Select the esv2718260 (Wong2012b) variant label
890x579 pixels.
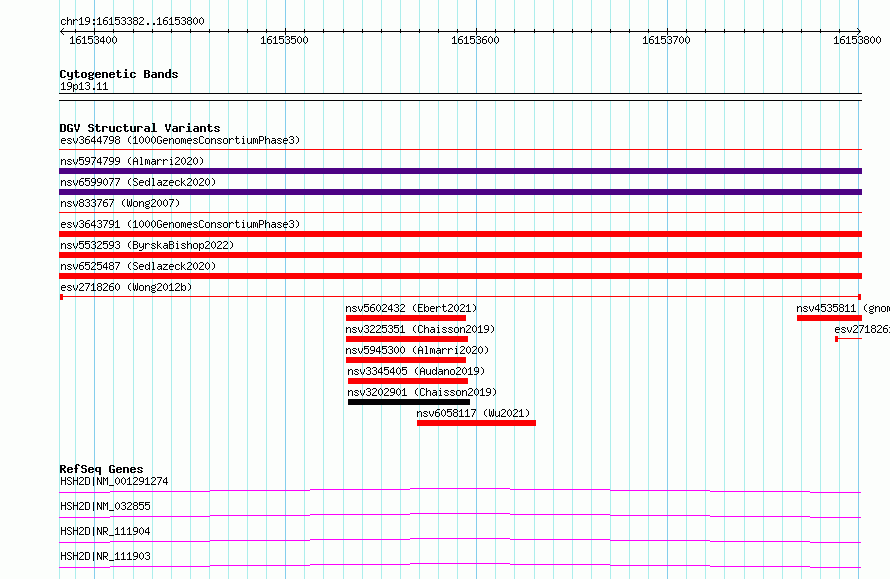tap(126, 287)
